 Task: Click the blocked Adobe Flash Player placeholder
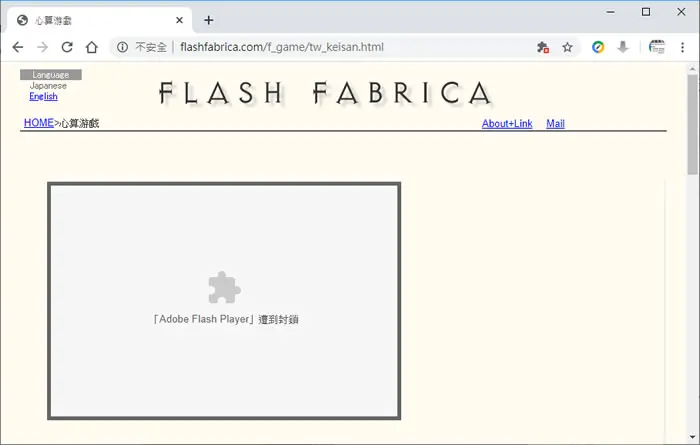tap(224, 301)
